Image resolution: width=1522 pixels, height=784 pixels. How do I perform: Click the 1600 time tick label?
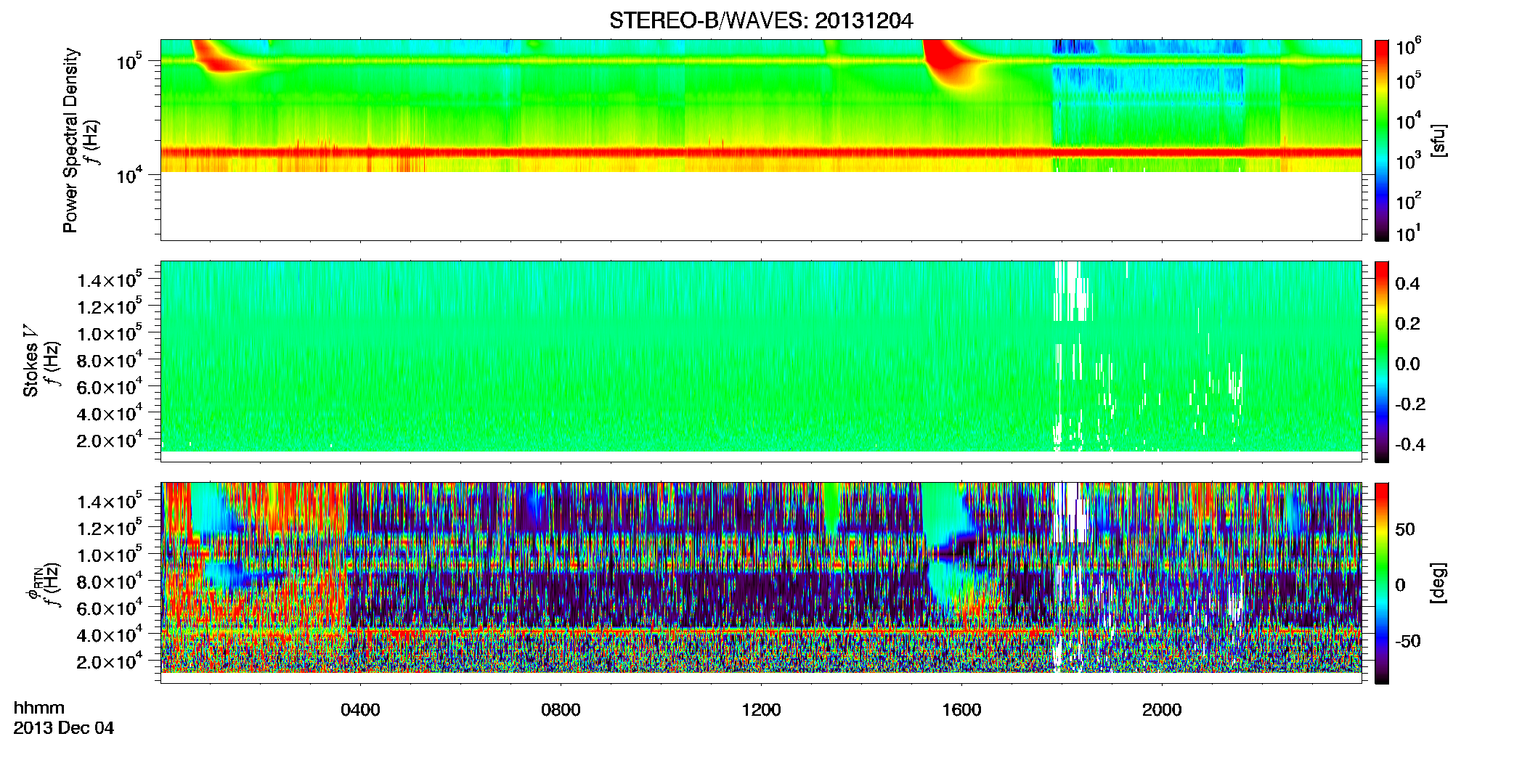[x=961, y=710]
